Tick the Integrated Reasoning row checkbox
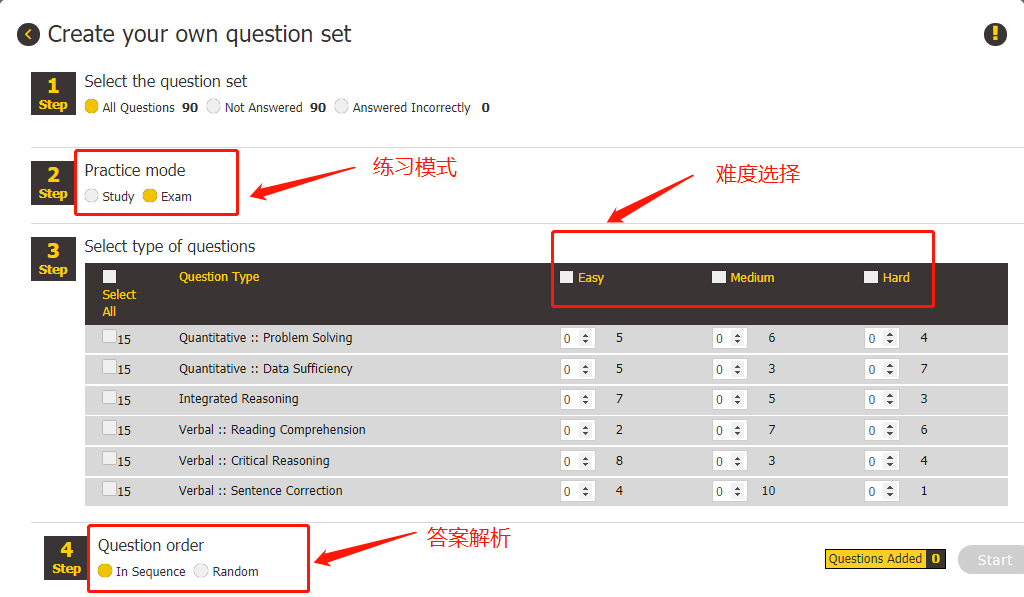 [109, 399]
